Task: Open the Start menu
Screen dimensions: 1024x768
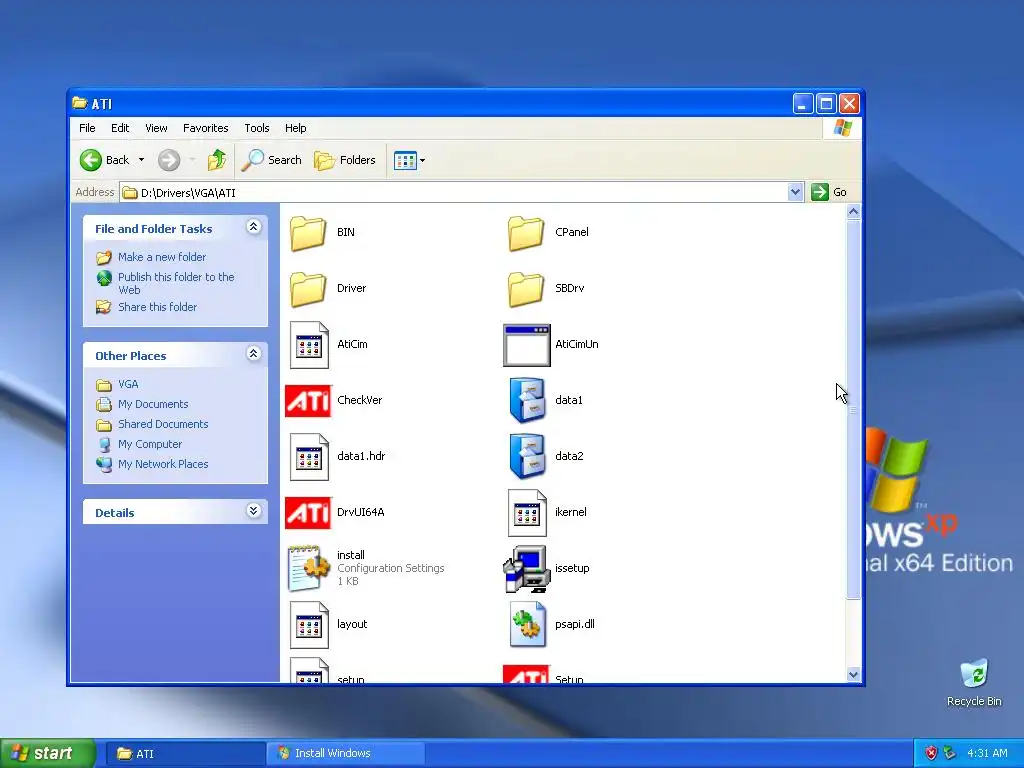Action: (x=47, y=754)
